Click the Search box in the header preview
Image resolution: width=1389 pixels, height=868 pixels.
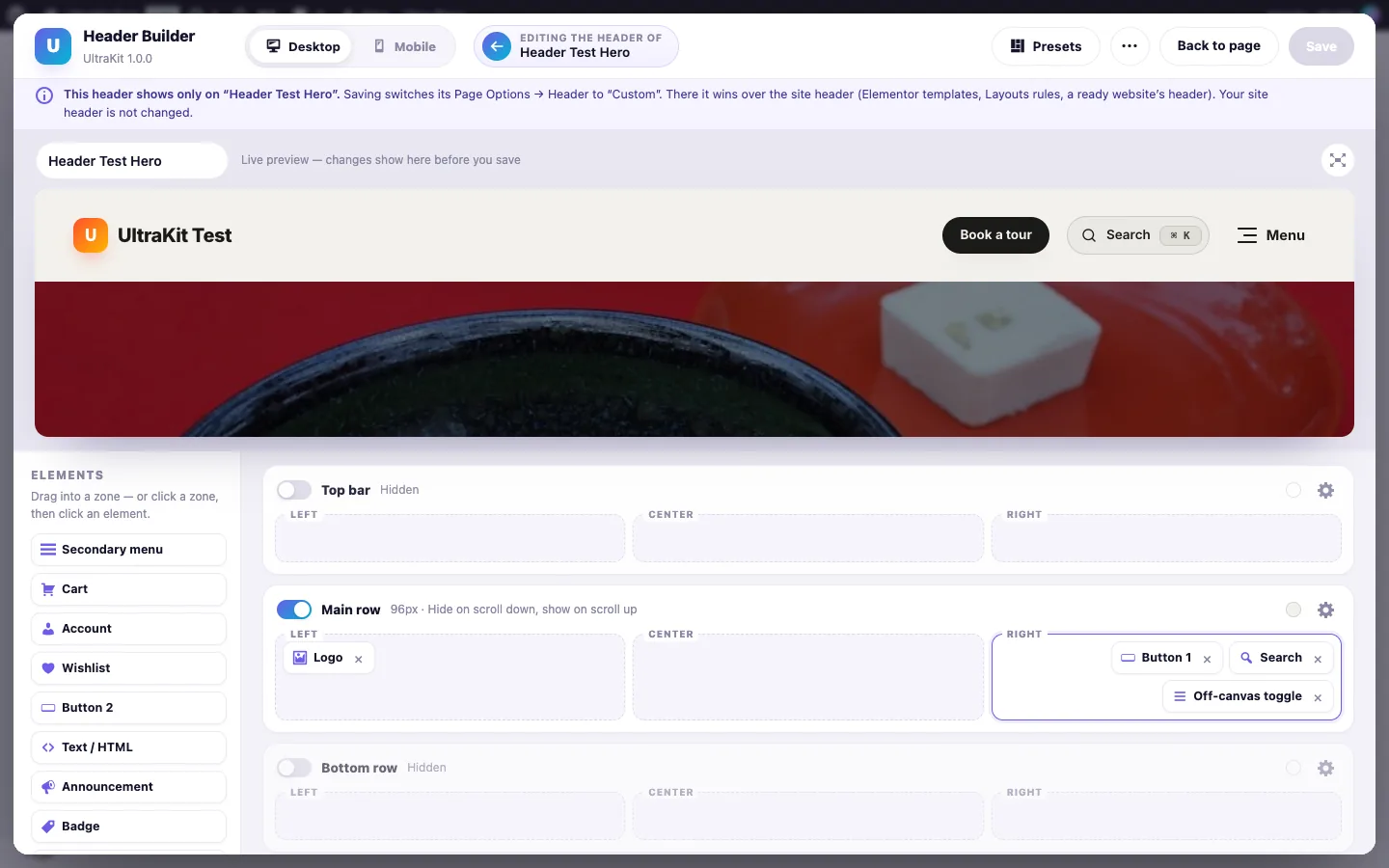[1138, 235]
